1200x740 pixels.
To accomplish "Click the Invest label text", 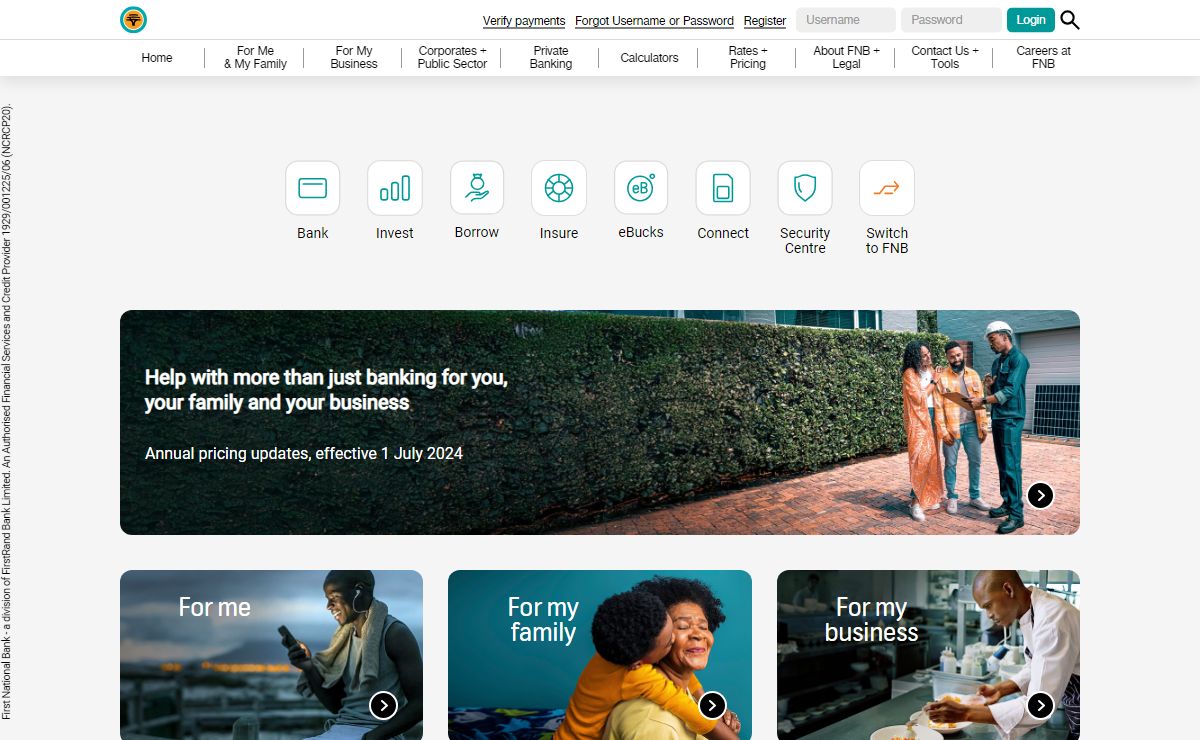I will (395, 233).
